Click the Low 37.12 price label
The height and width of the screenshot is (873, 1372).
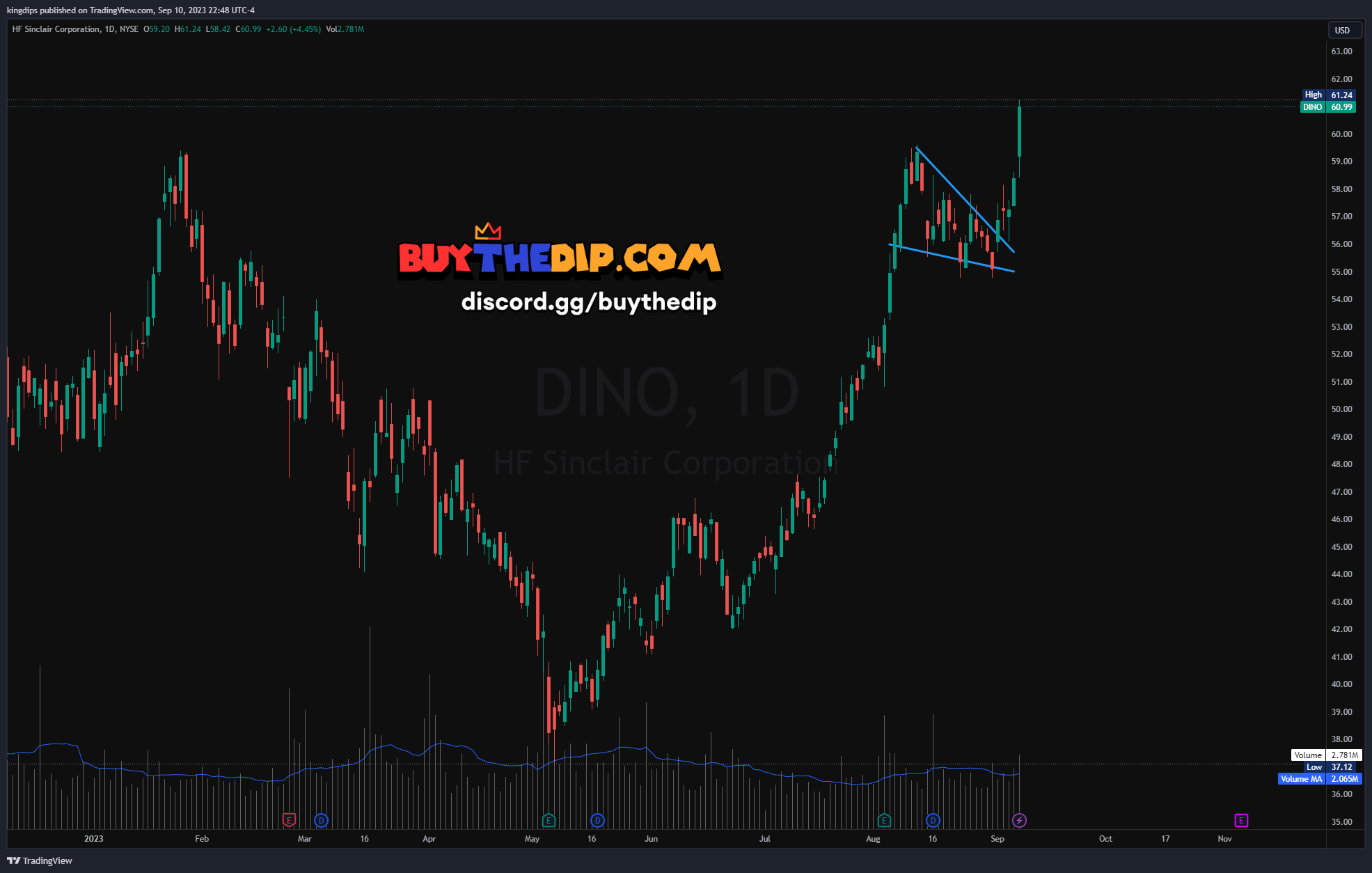[1329, 766]
